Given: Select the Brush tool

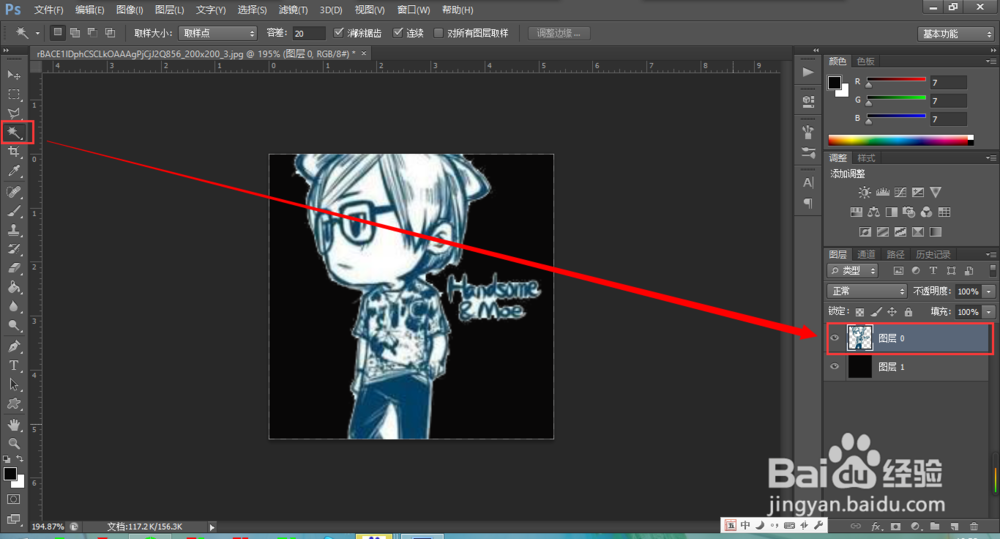Looking at the screenshot, I should [13, 210].
